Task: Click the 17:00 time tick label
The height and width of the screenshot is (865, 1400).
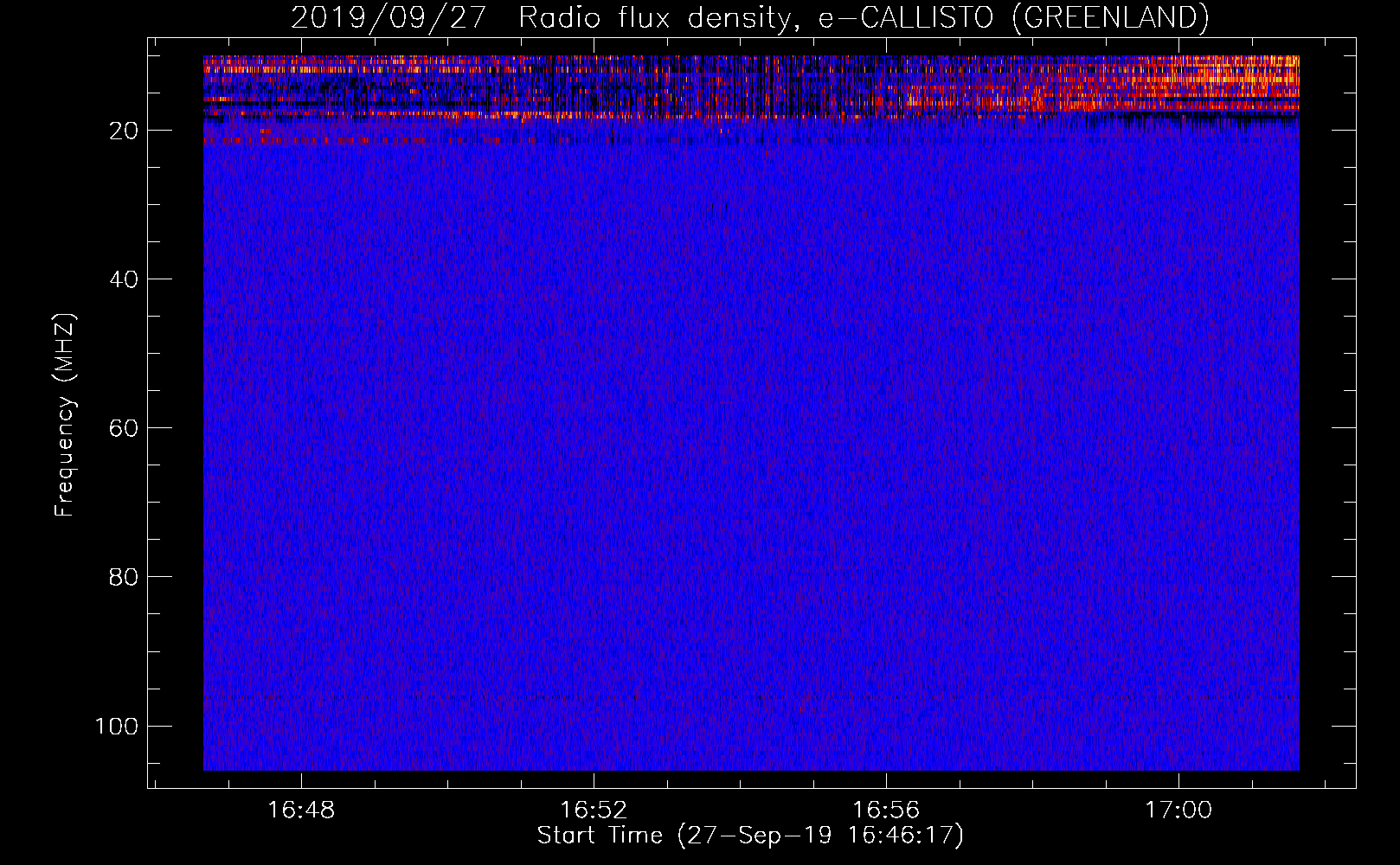Action: [x=1178, y=811]
